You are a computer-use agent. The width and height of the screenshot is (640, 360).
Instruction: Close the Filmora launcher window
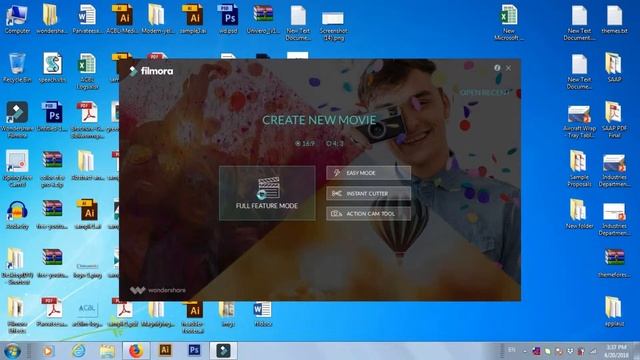[508, 68]
